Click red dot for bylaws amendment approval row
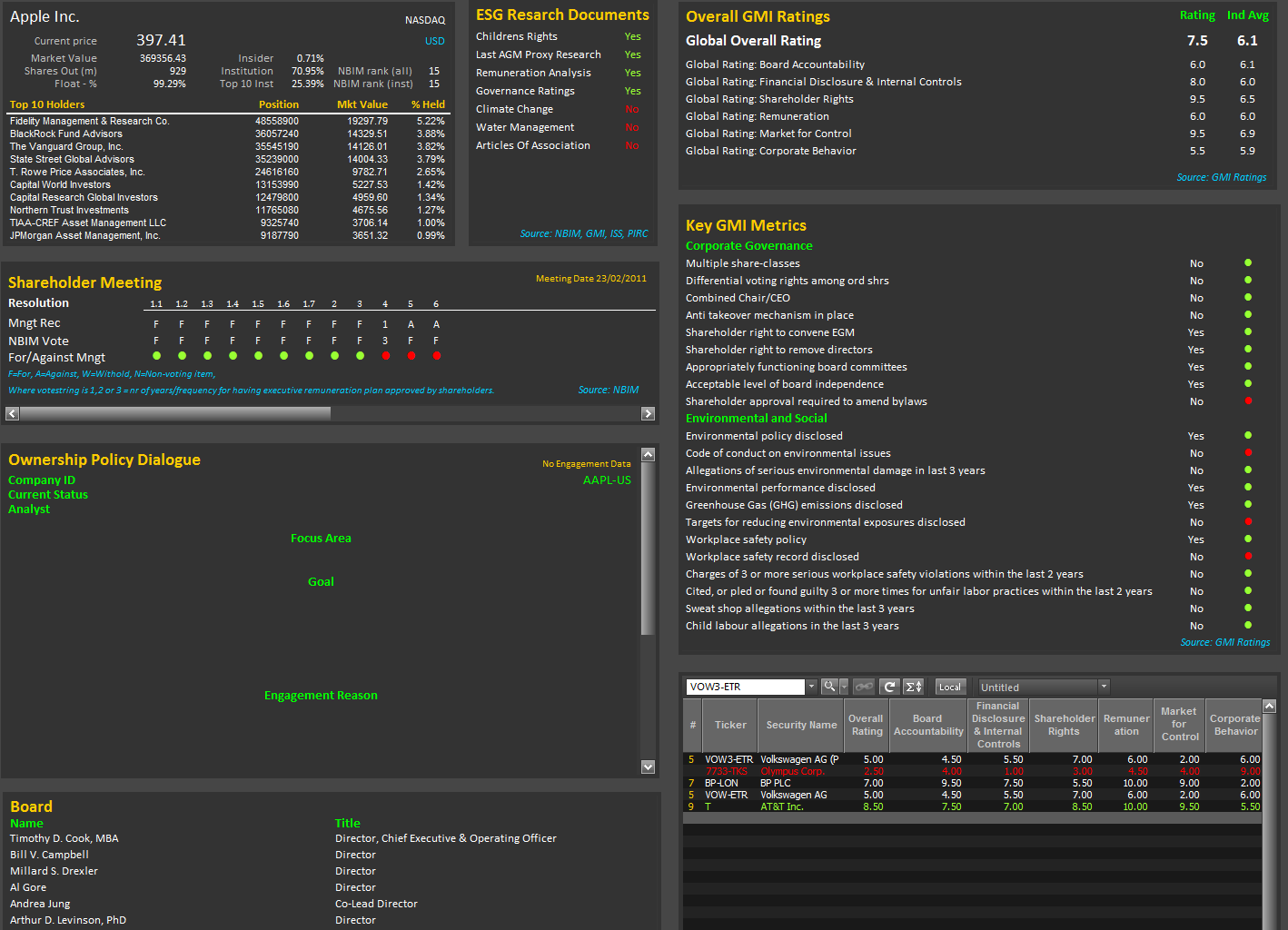Image resolution: width=1288 pixels, height=930 pixels. click(1248, 401)
